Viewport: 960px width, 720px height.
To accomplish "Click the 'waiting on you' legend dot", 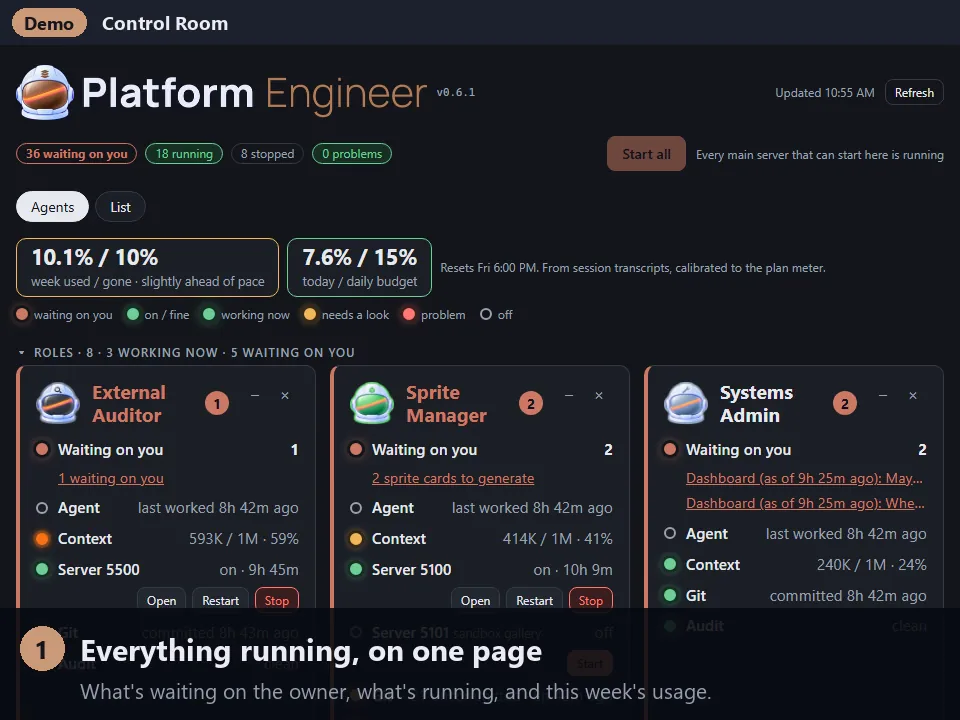I will (x=22, y=315).
